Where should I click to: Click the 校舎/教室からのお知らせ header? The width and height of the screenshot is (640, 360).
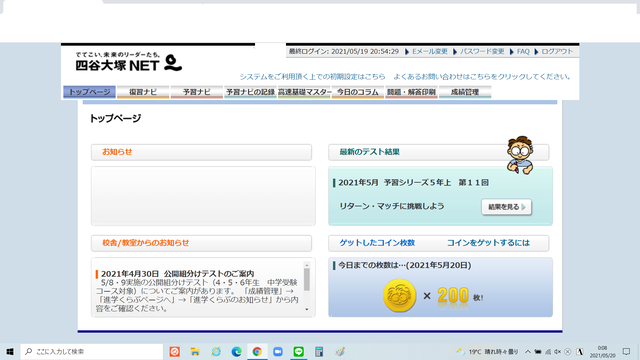201,243
